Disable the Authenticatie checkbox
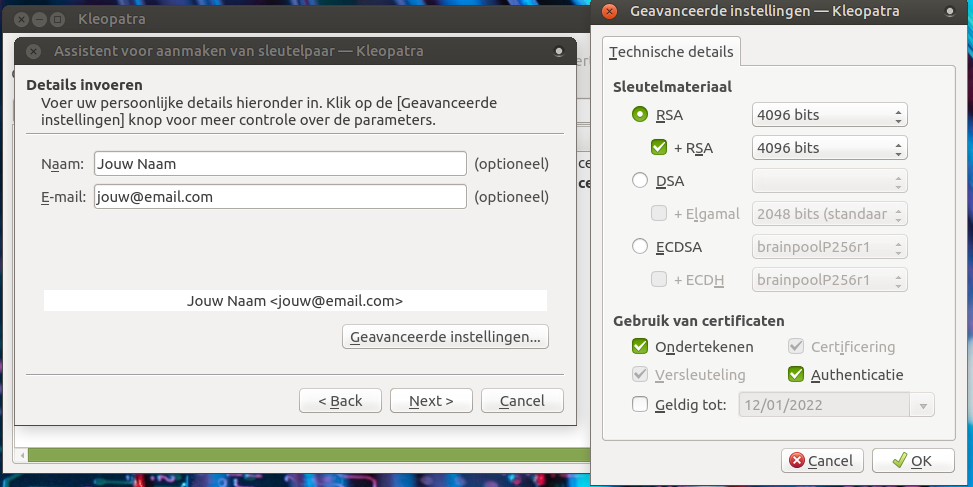 point(796,375)
